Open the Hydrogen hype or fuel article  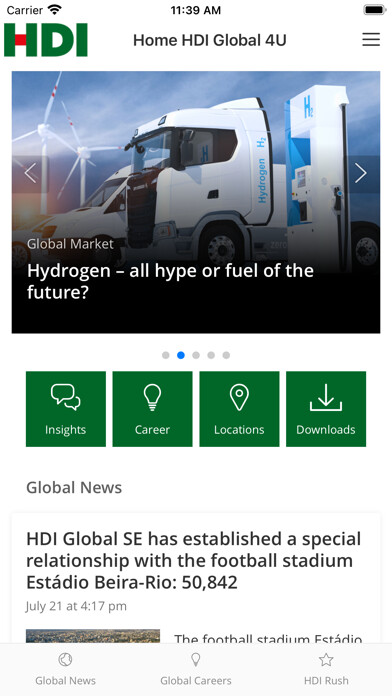tap(170, 281)
